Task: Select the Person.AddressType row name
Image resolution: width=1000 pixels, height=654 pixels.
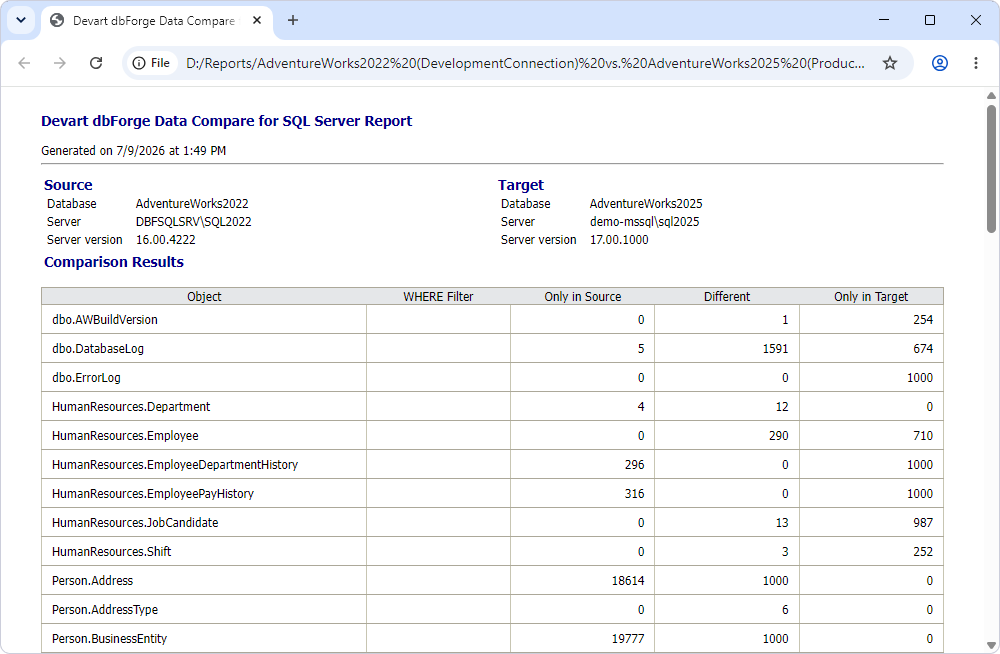Action: coord(105,610)
